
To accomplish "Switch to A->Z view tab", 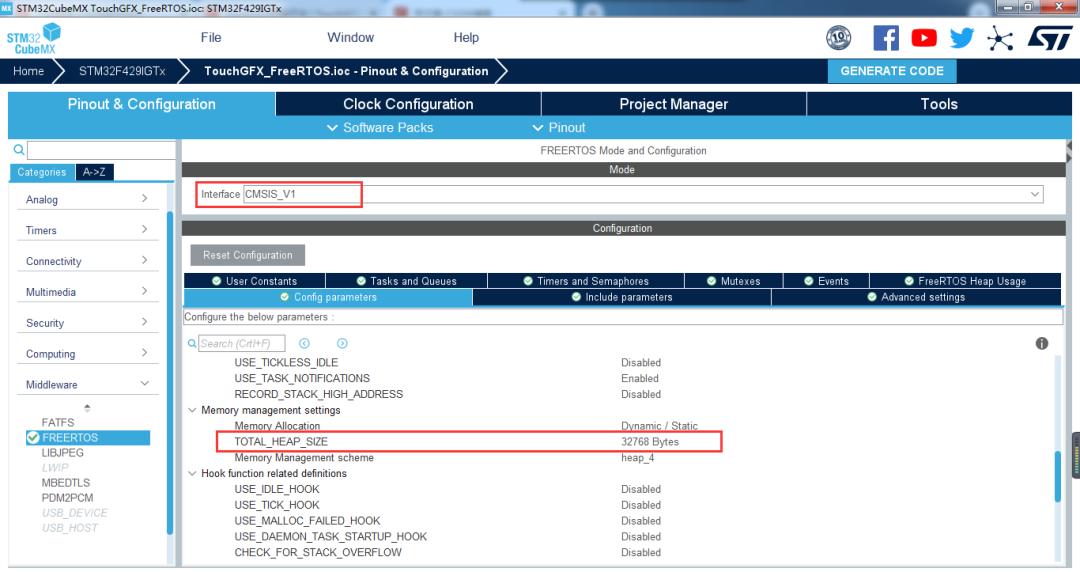I will point(94,172).
